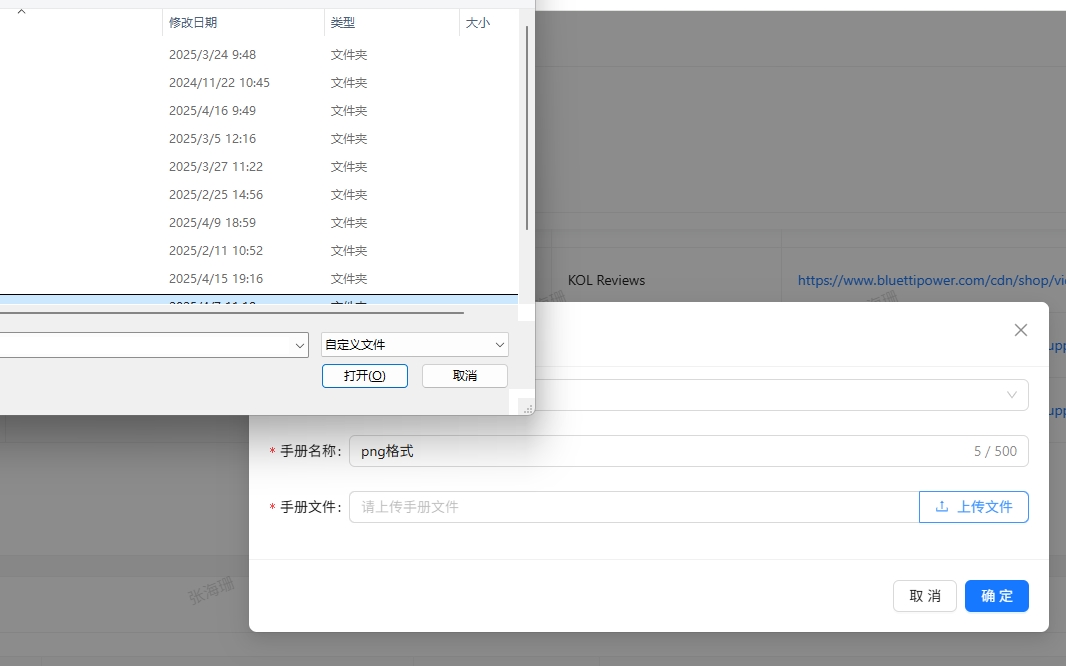Image resolution: width=1066 pixels, height=666 pixels.
Task: Select the folder modified 2025/3/24 9:48
Action: pos(259,54)
